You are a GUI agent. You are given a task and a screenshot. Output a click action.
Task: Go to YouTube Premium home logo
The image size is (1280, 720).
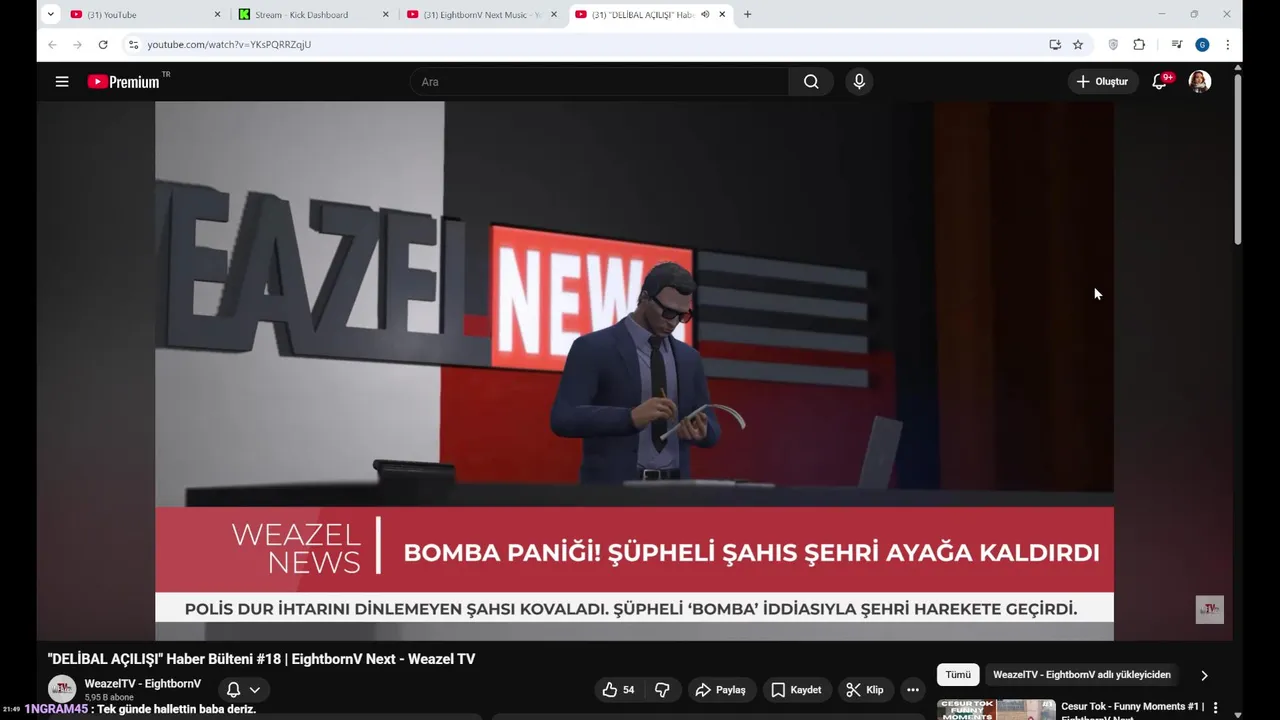click(124, 82)
